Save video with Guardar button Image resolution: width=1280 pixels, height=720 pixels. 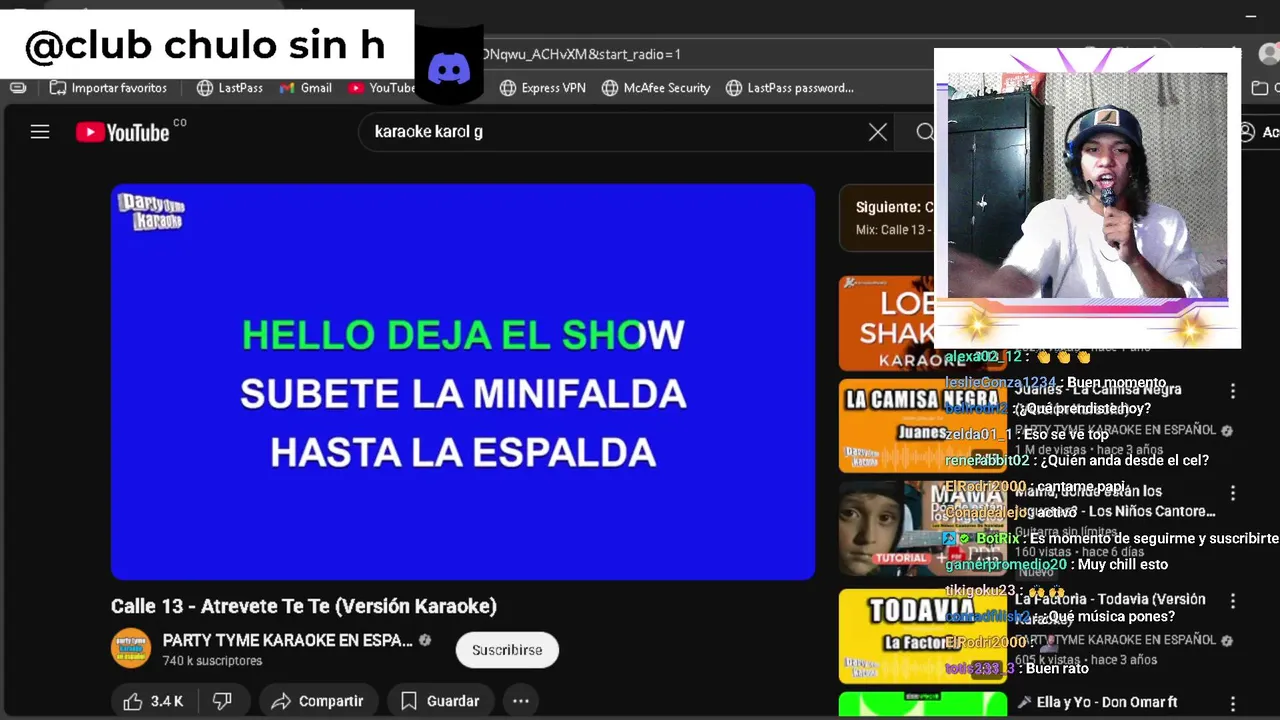pos(439,701)
